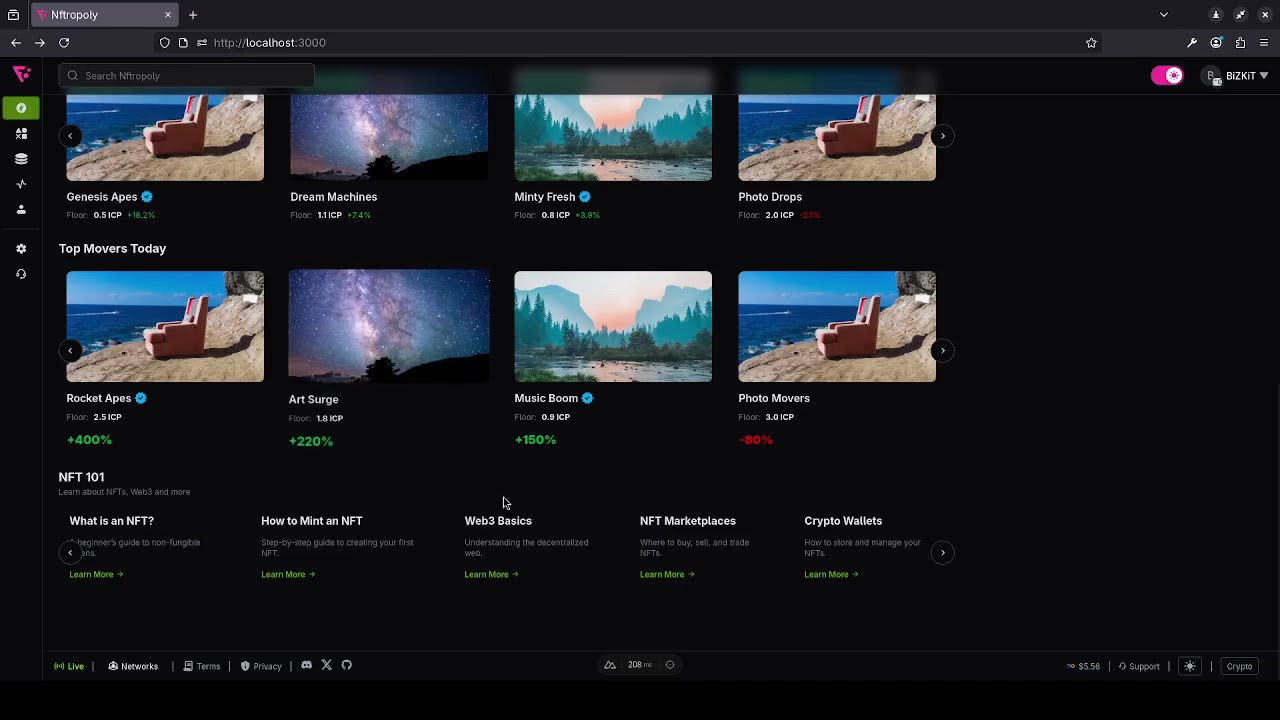Click the Photo Drops collection name
The height and width of the screenshot is (720, 1280).
pyautogui.click(x=770, y=197)
